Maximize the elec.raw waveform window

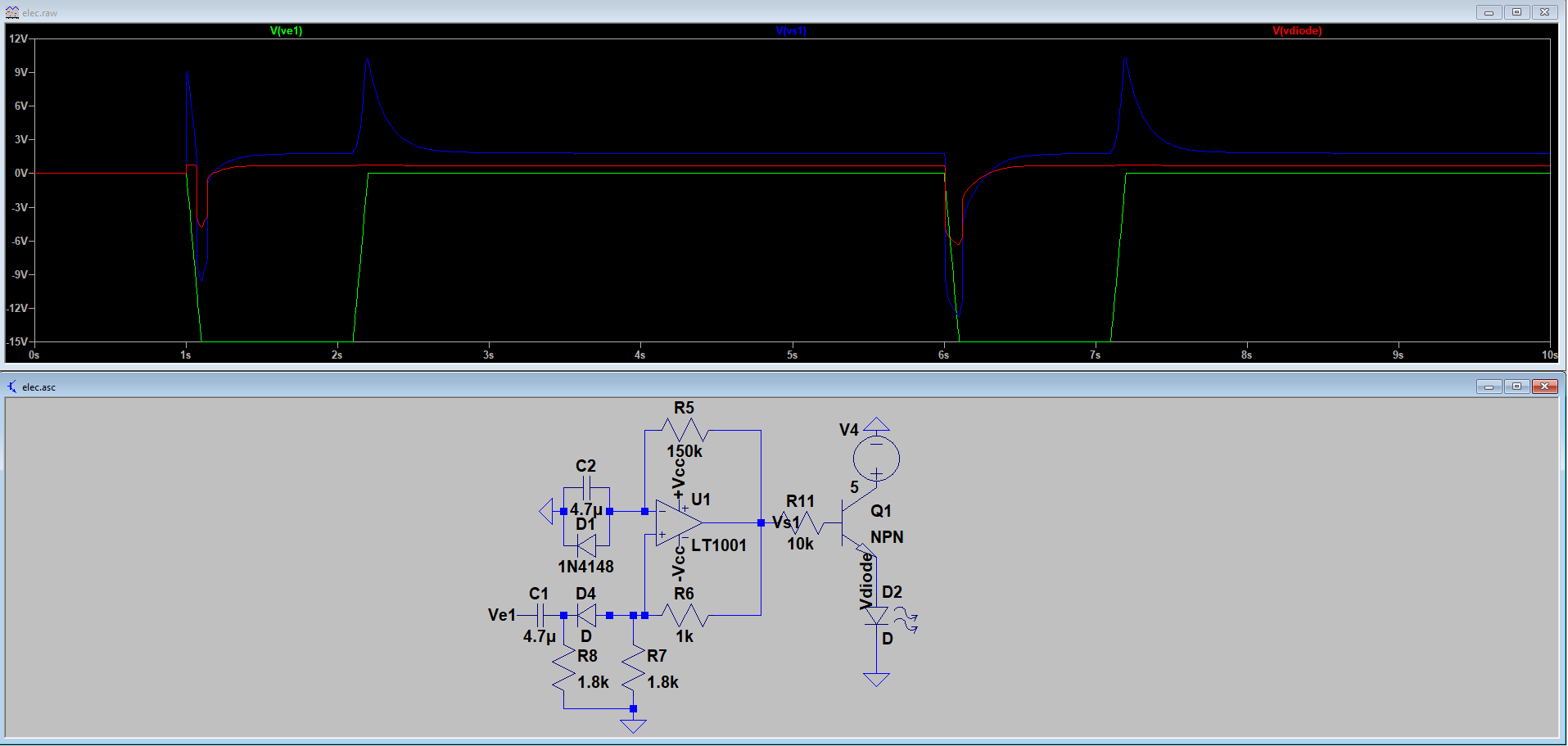click(1516, 12)
